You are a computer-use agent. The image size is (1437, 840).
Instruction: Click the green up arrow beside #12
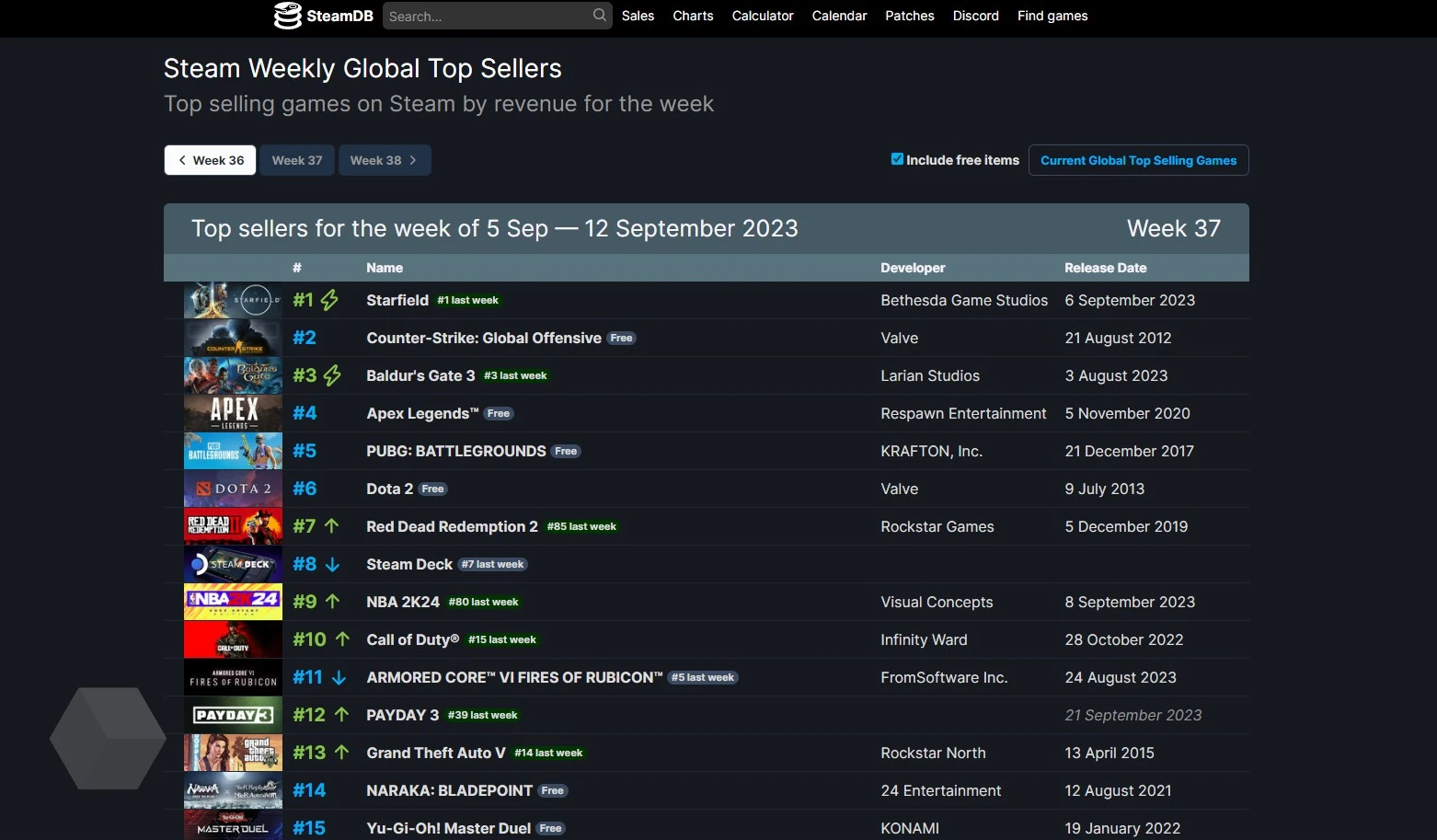(x=342, y=715)
